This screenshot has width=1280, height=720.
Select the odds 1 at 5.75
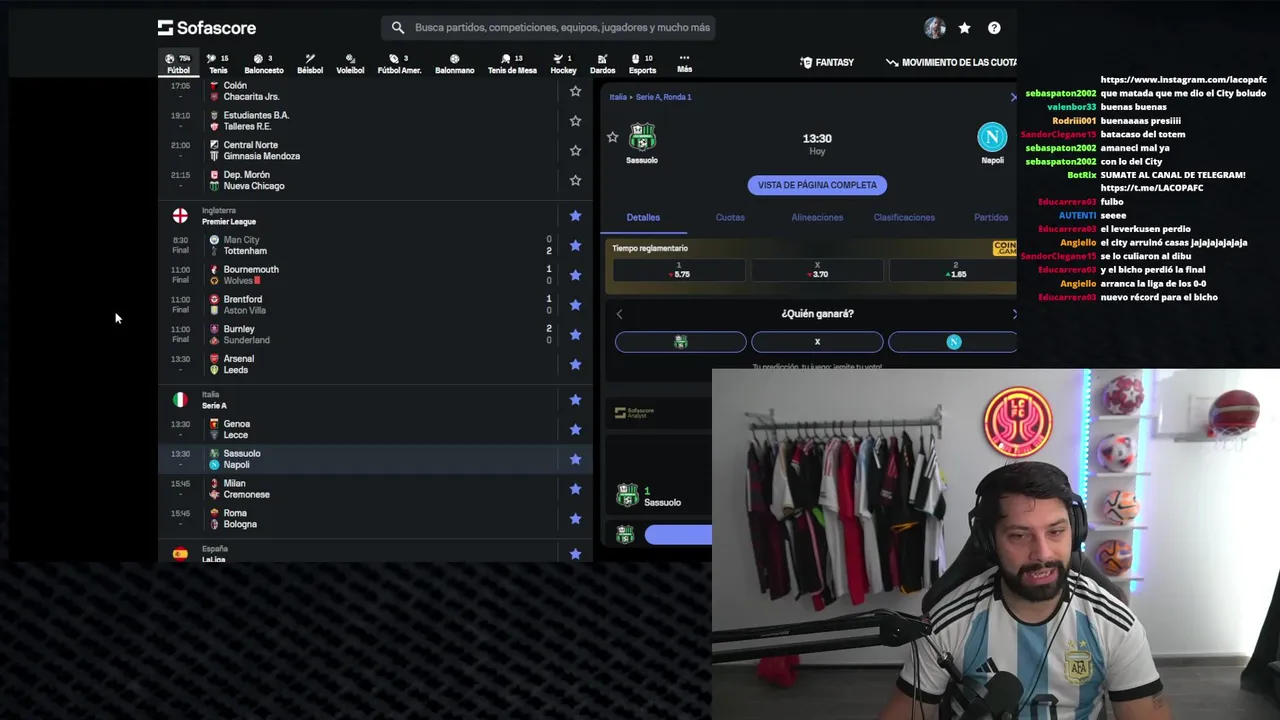[x=679, y=270]
